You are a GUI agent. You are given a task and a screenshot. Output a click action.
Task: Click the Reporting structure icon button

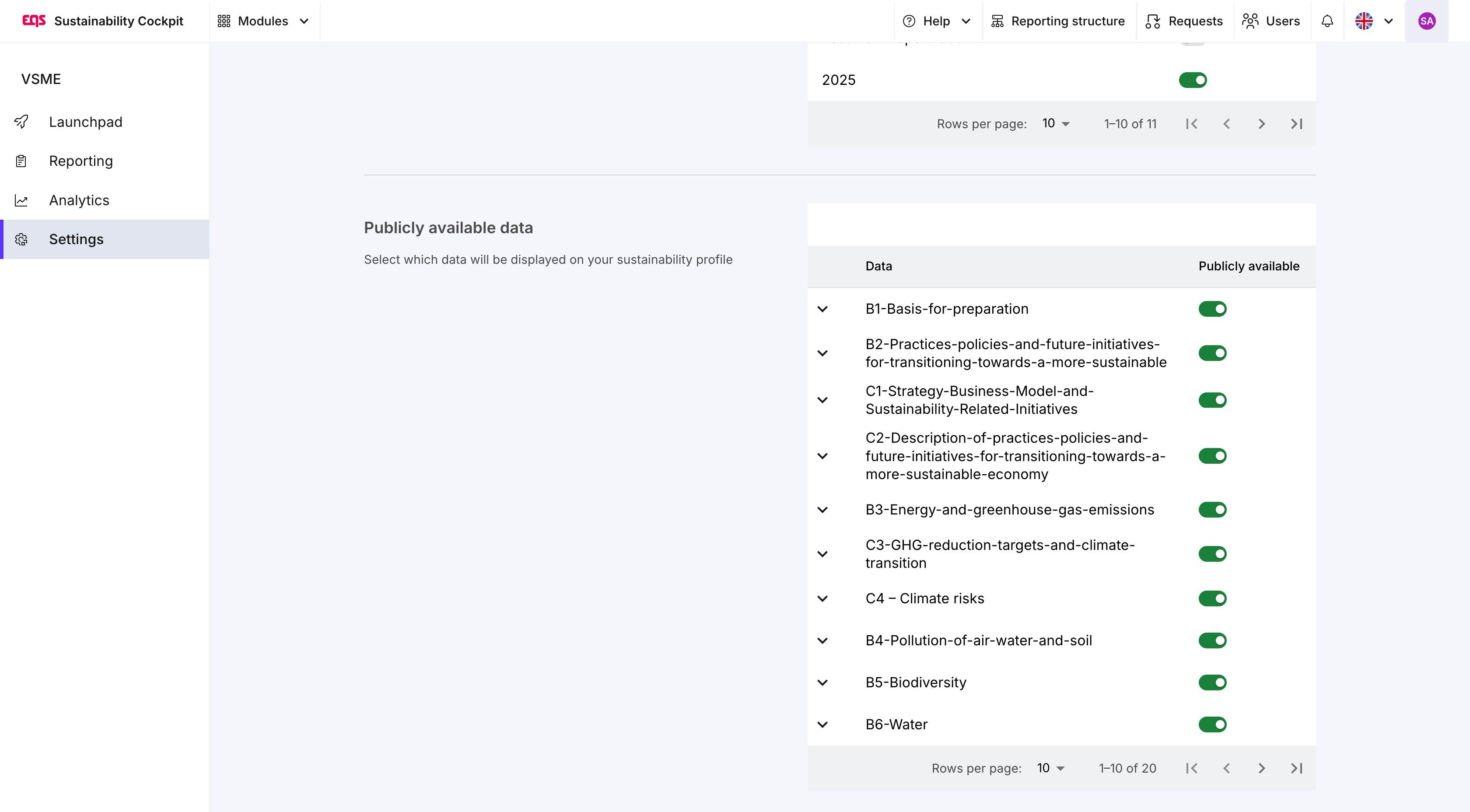pos(997,21)
